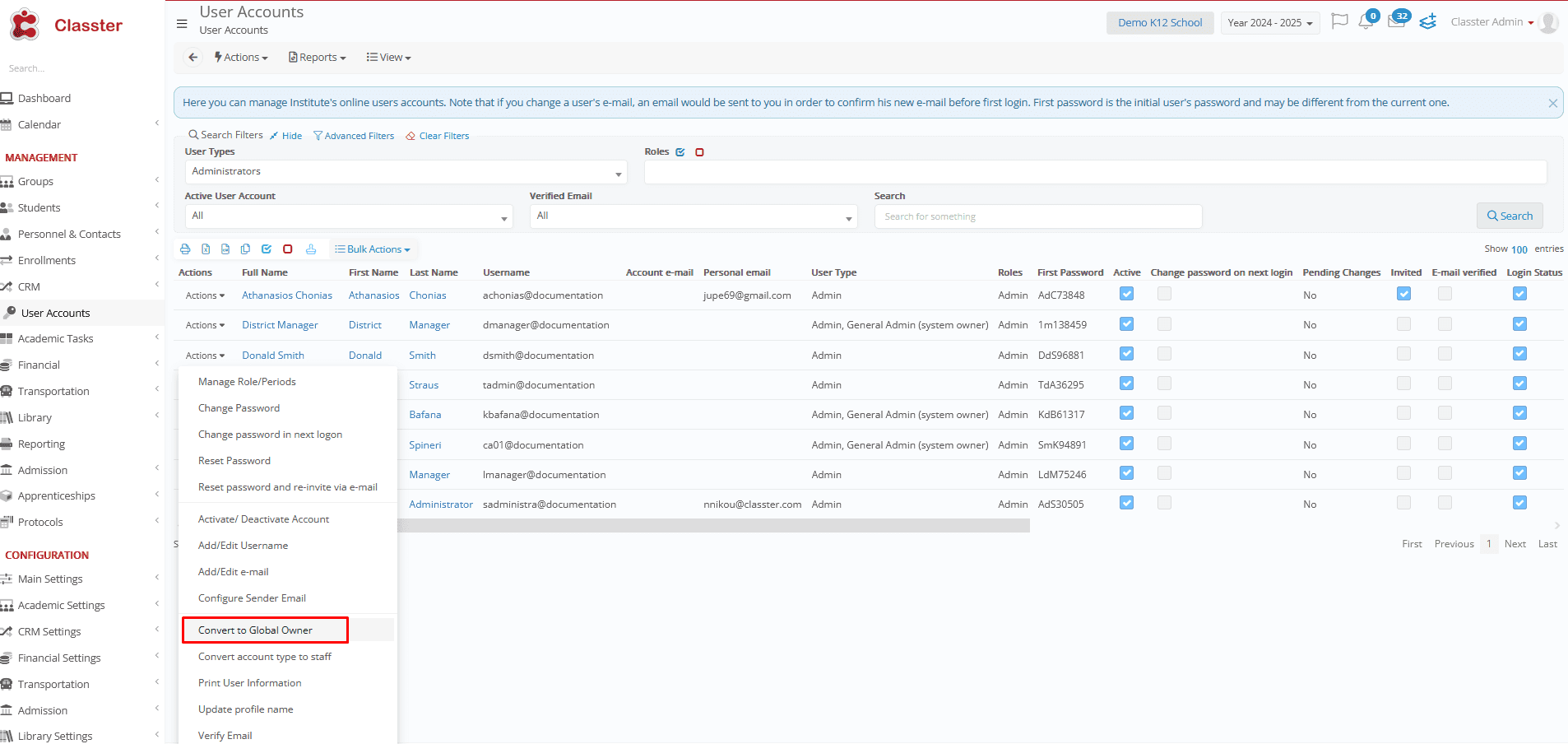Screen dimensions: 1568x744
Task: Open the notifications bell icon
Action: (x=1366, y=21)
